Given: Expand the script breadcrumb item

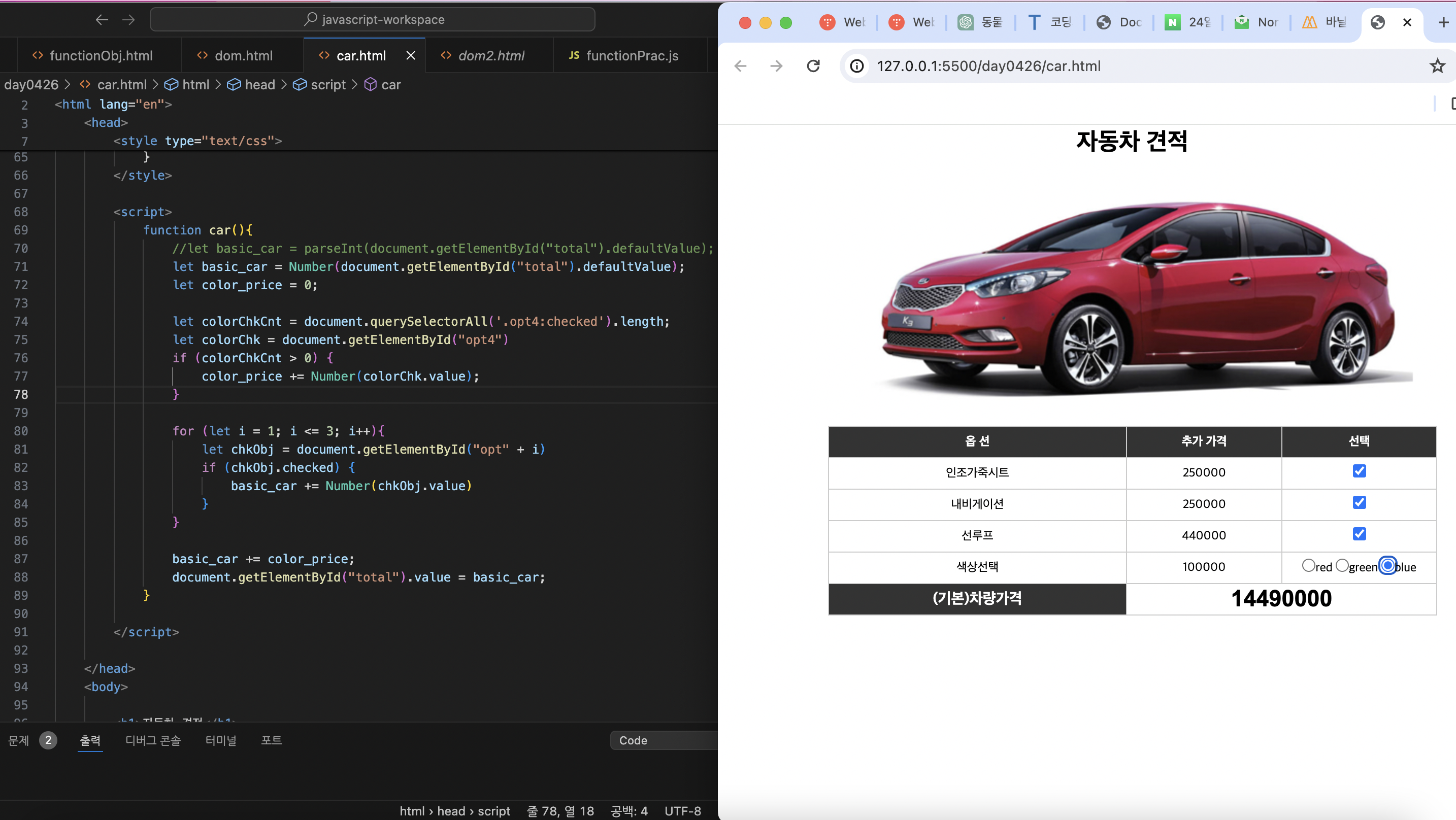Looking at the screenshot, I should 328,85.
